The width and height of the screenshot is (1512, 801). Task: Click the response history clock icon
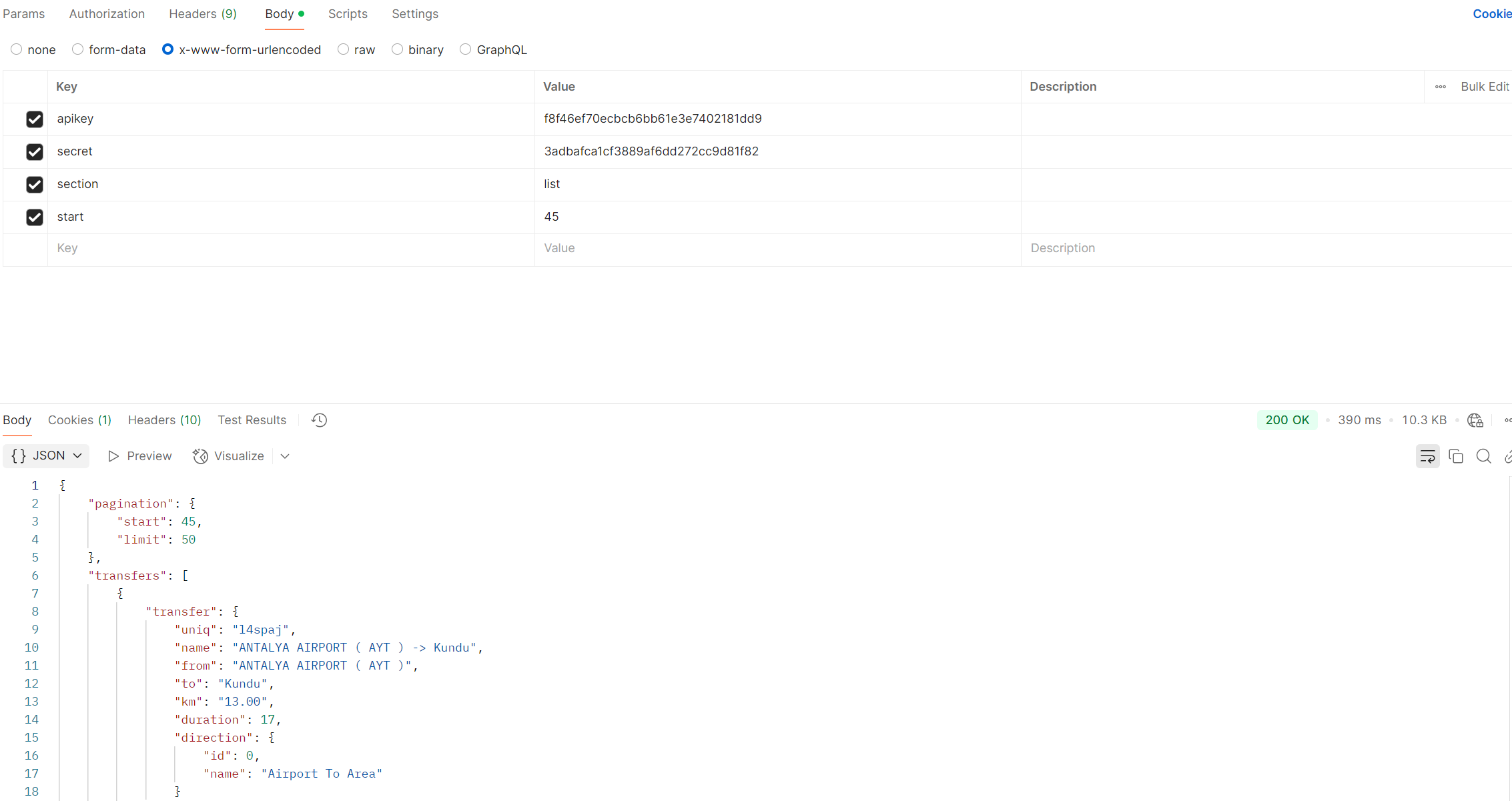319,420
